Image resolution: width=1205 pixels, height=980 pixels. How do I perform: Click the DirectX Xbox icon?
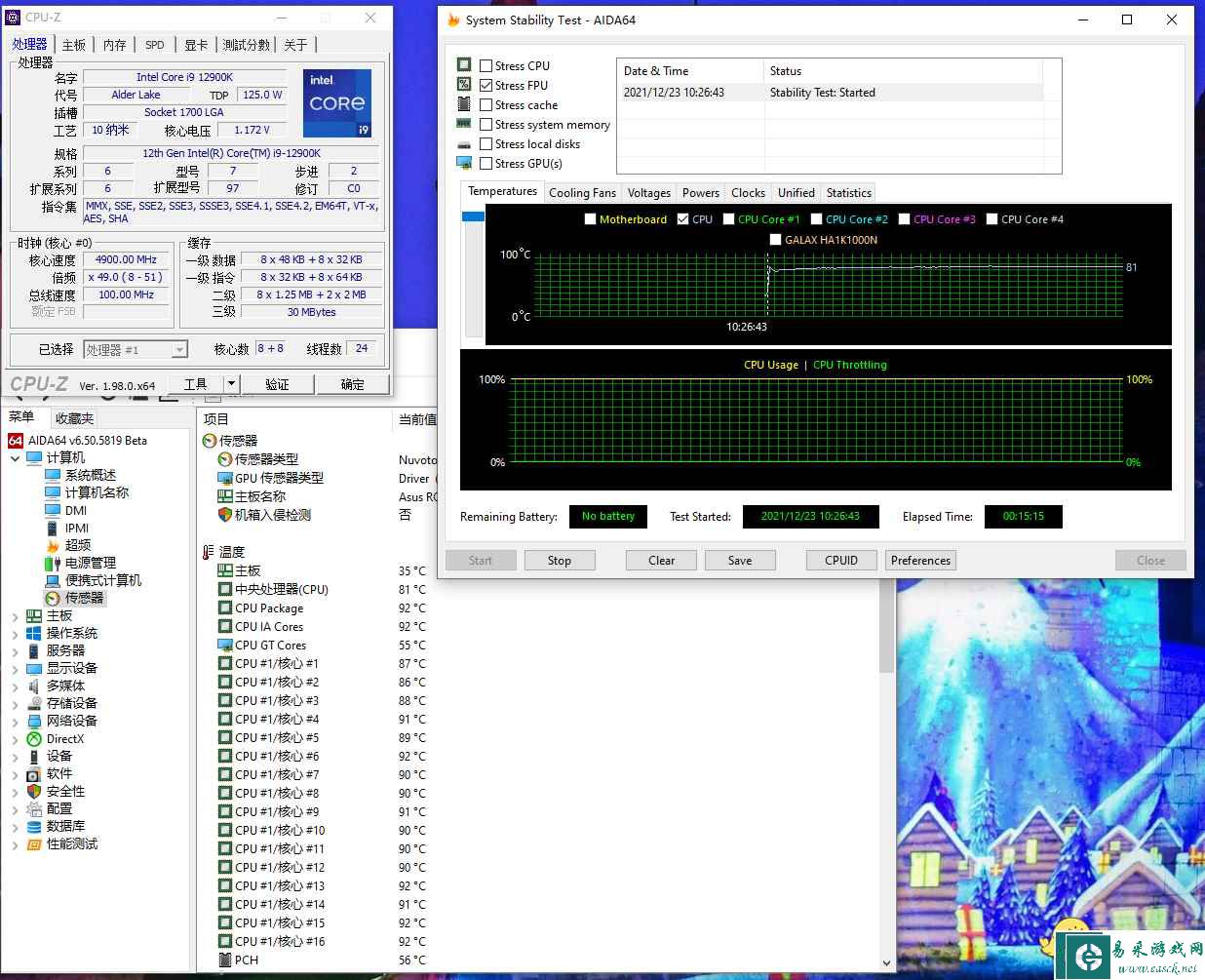click(34, 738)
